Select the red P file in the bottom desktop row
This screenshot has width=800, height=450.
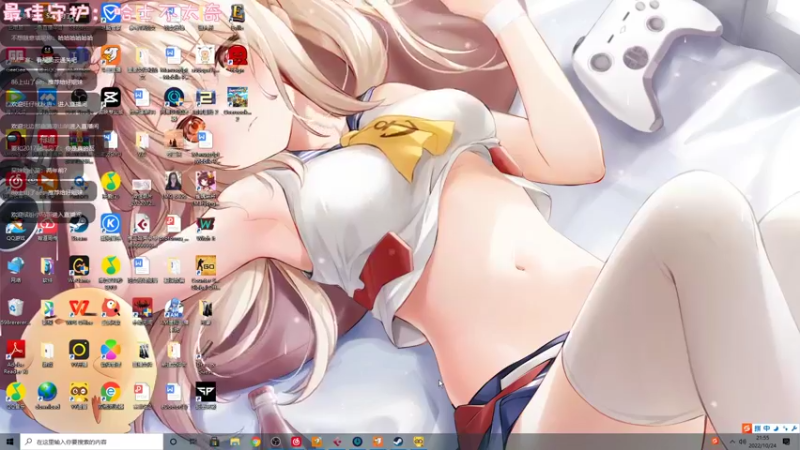(142, 392)
